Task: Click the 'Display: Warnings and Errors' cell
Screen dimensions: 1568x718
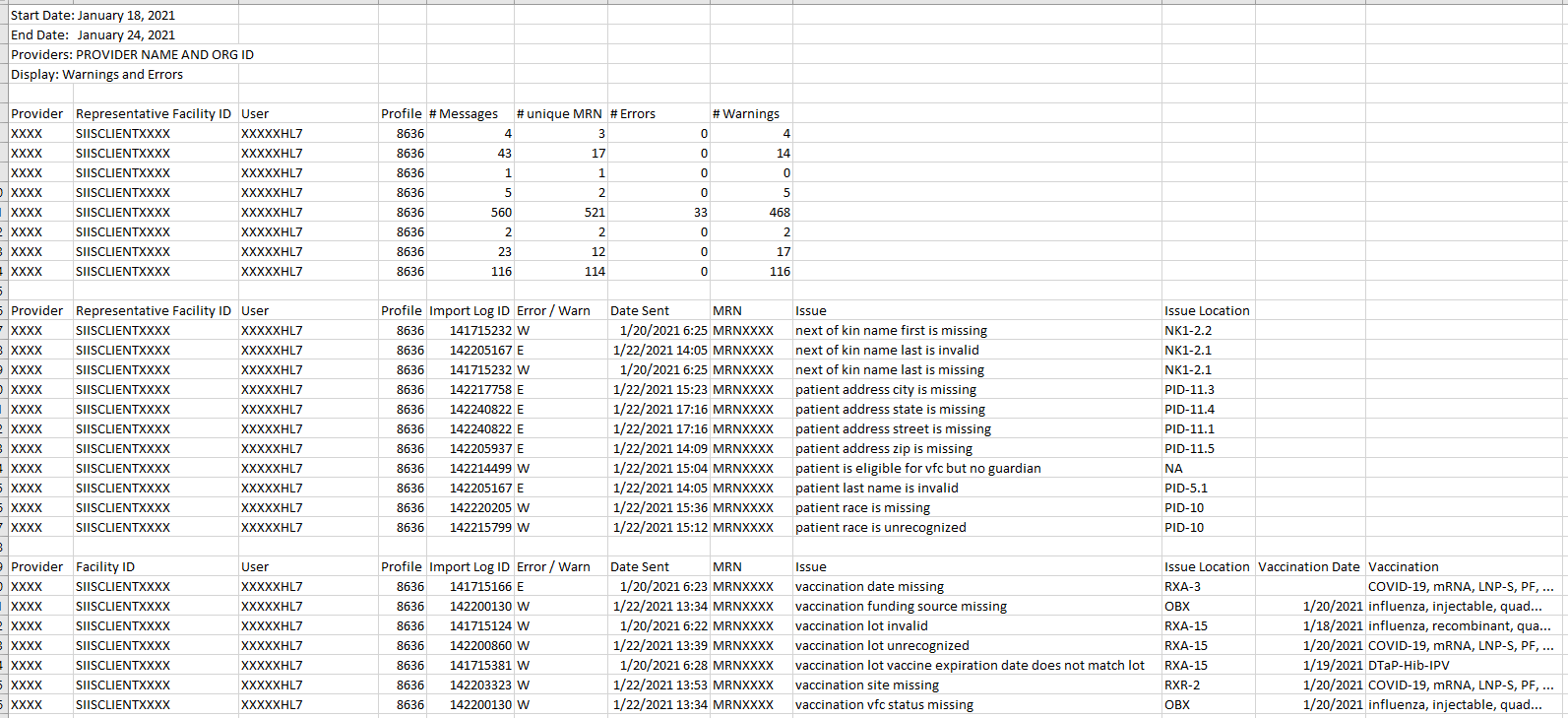Action: click(x=97, y=75)
